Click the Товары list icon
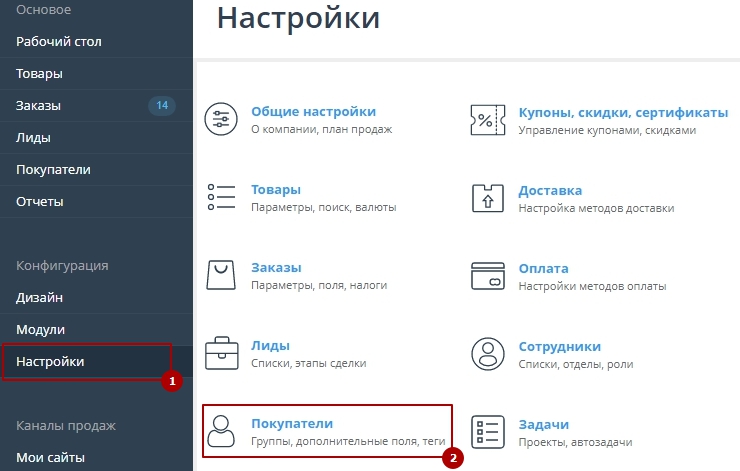The image size is (740, 471). point(220,197)
